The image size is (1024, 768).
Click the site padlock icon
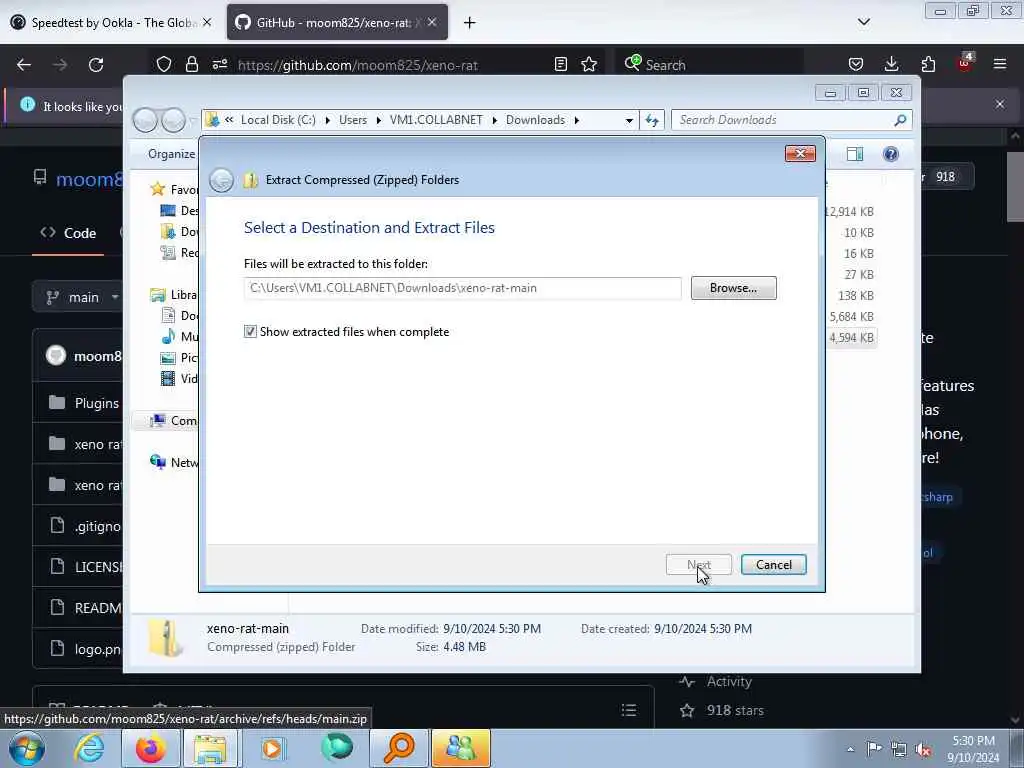pyautogui.click(x=191, y=65)
